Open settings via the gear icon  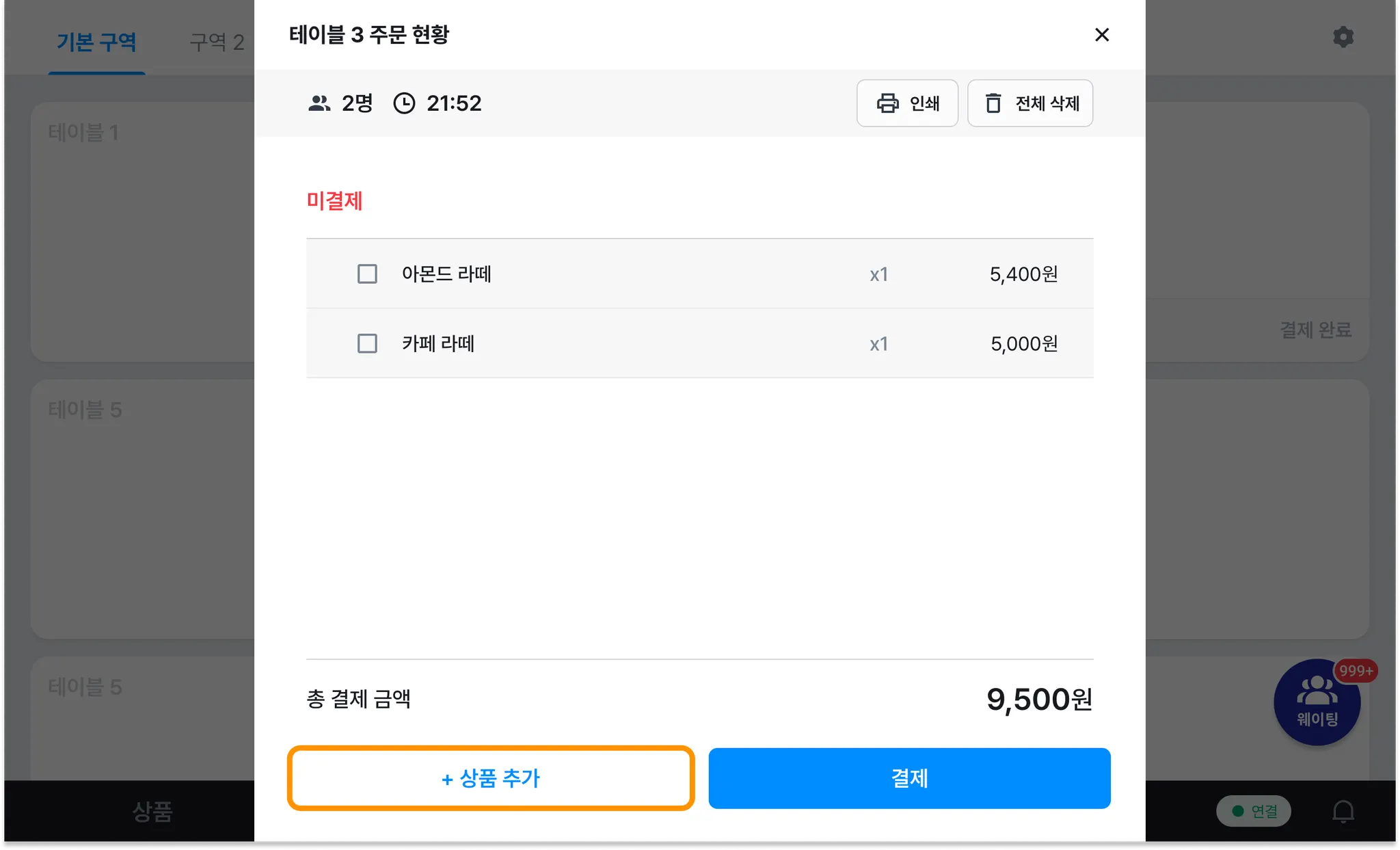click(1343, 37)
